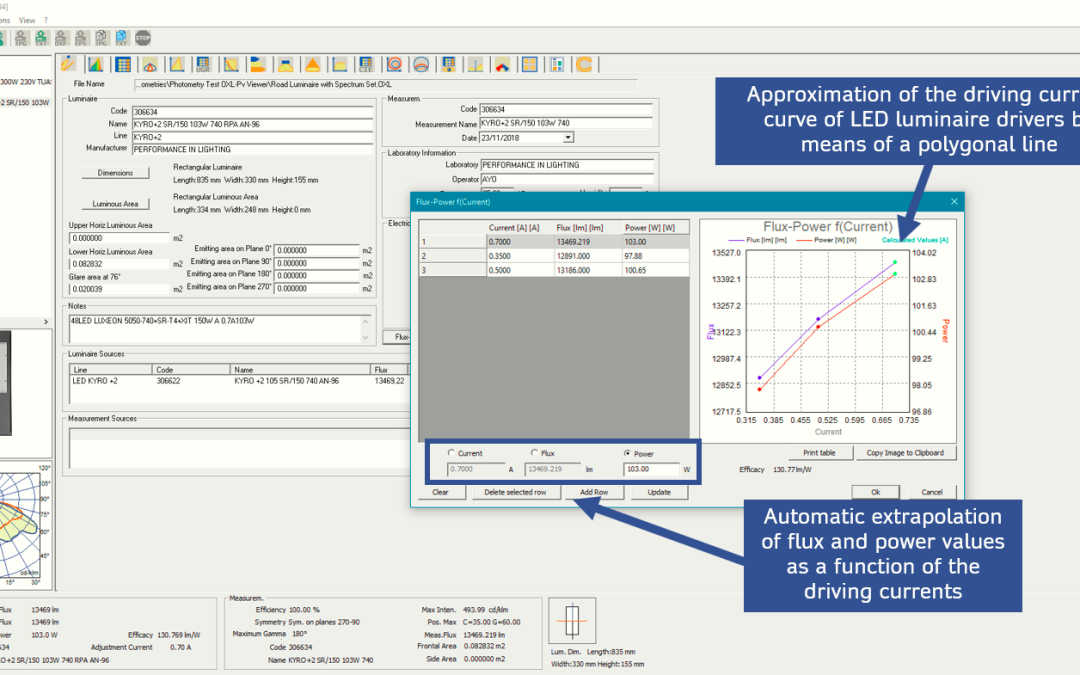Click Copy Image to Clipboard button
The image size is (1080, 675).
coord(905,453)
